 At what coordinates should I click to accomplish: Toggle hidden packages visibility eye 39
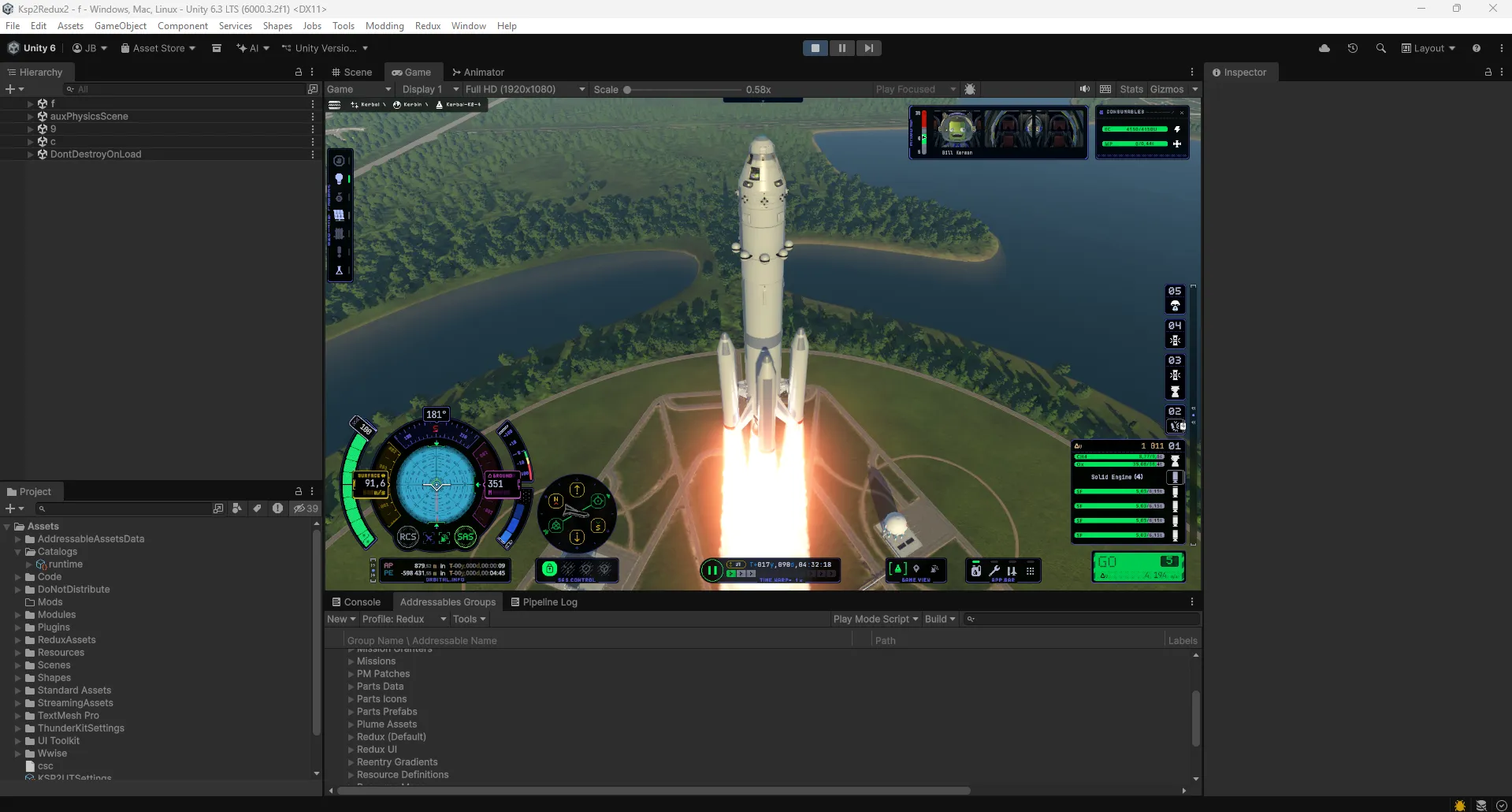click(306, 508)
